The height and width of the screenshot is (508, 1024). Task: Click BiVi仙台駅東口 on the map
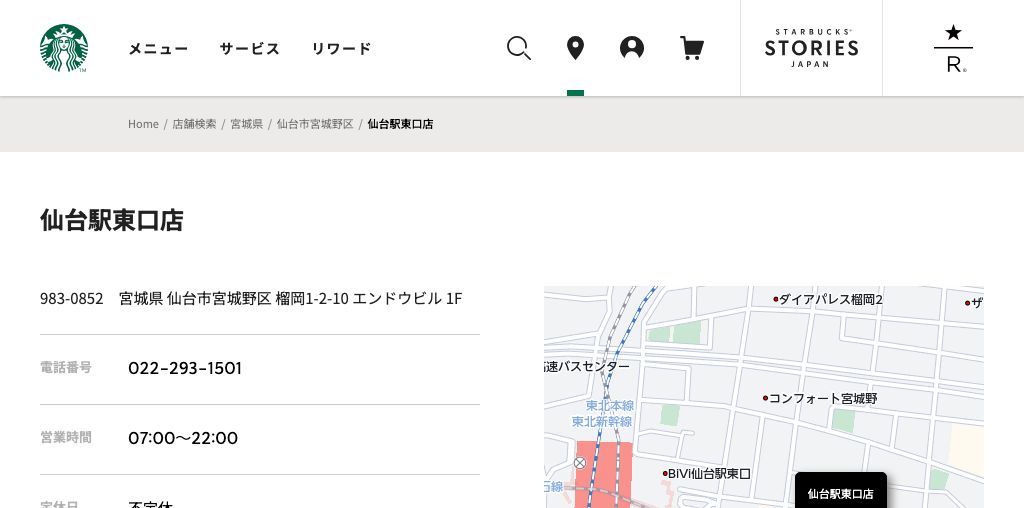click(707, 474)
